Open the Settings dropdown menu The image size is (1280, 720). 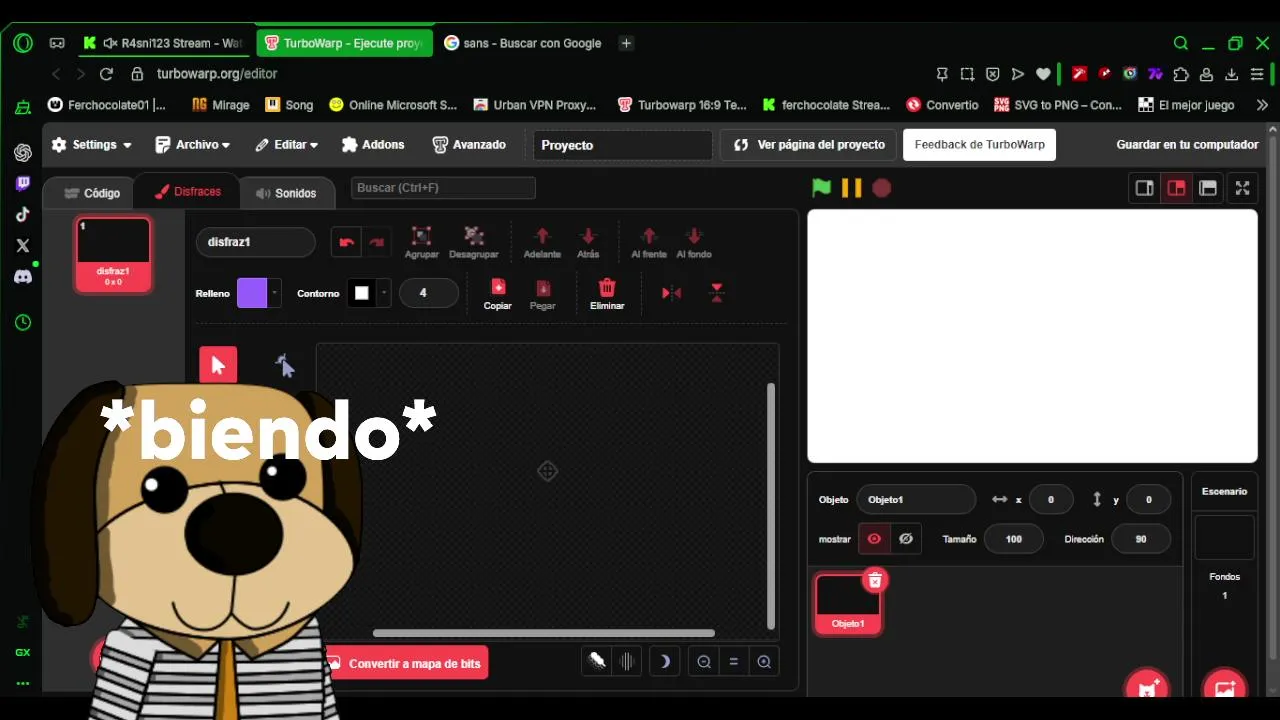91,145
